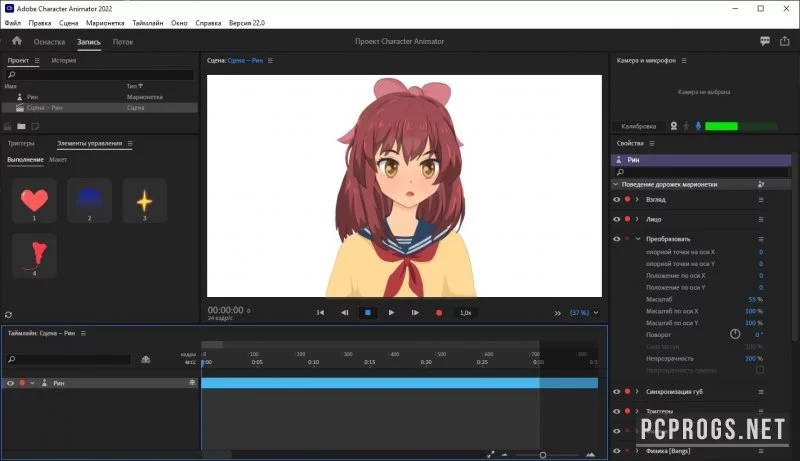
Task: Open the playback speed 1,0x dropdown
Action: tap(465, 313)
